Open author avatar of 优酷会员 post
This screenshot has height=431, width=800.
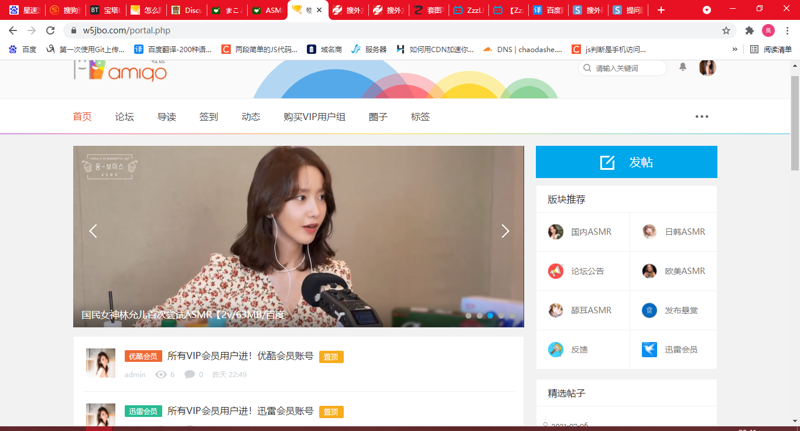pos(101,363)
